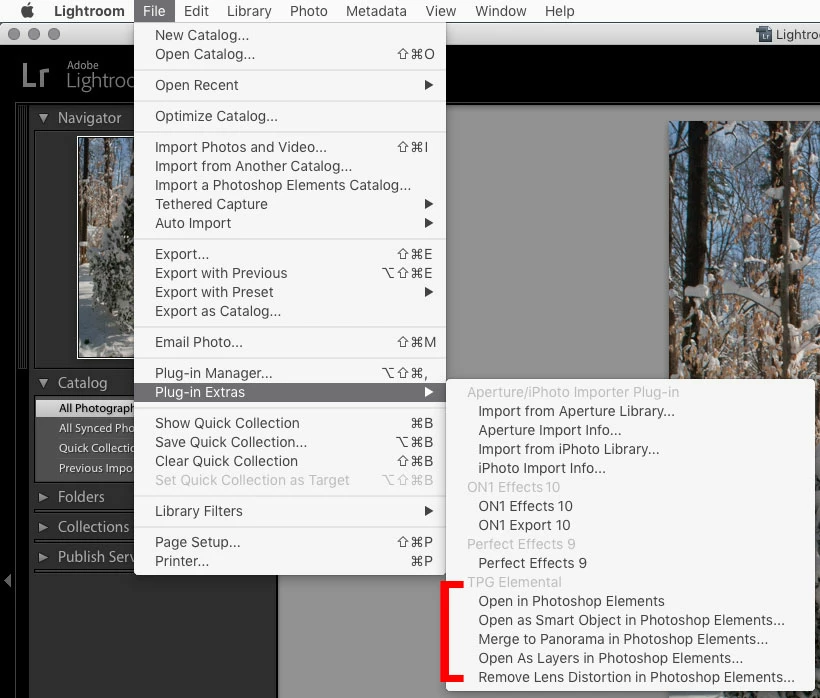This screenshot has width=820, height=698.
Task: Click the Lightroom catalog title icon
Action: click(x=764, y=35)
